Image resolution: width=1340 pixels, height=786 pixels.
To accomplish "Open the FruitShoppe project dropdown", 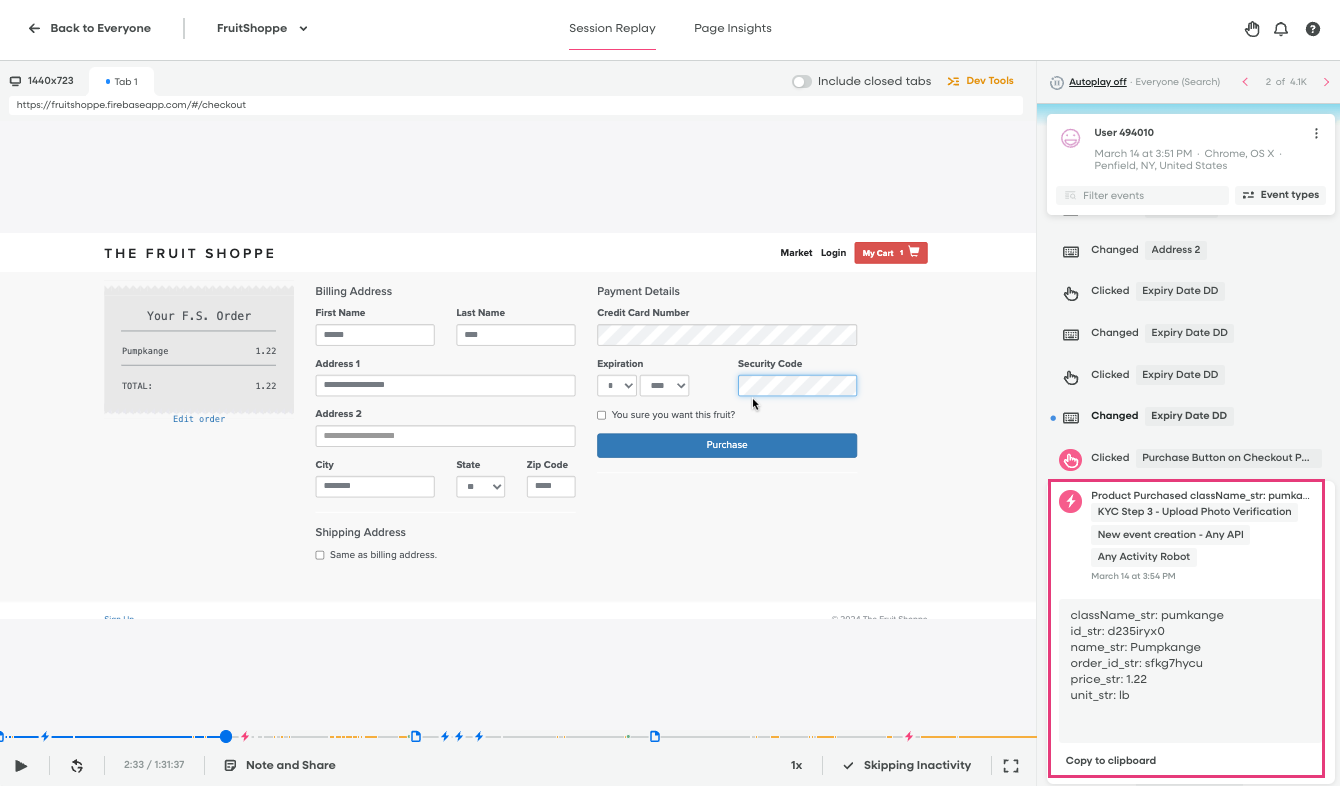I will pos(262,29).
